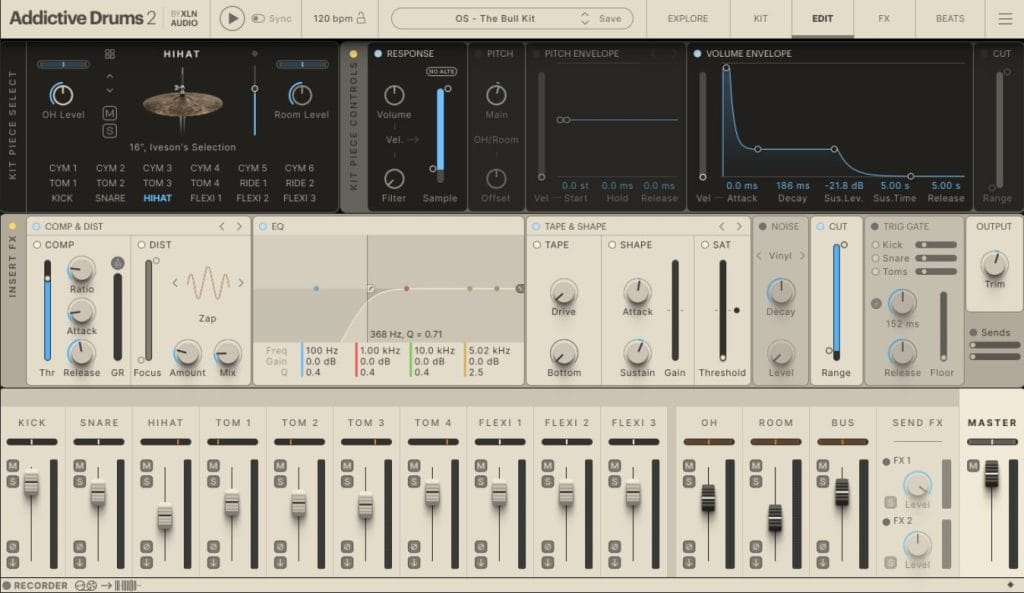
Task: Solo the hihat with the kit piece S button
Action: tap(110, 131)
